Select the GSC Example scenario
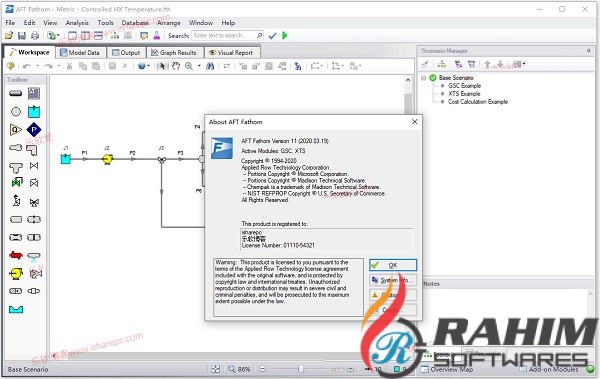This screenshot has width=600, height=379. tap(464, 86)
